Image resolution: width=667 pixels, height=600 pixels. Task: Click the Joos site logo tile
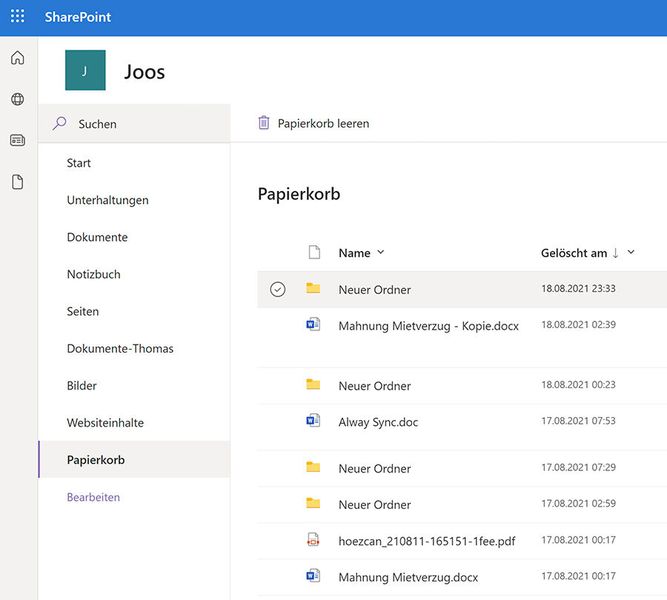pyautogui.click(x=85, y=70)
